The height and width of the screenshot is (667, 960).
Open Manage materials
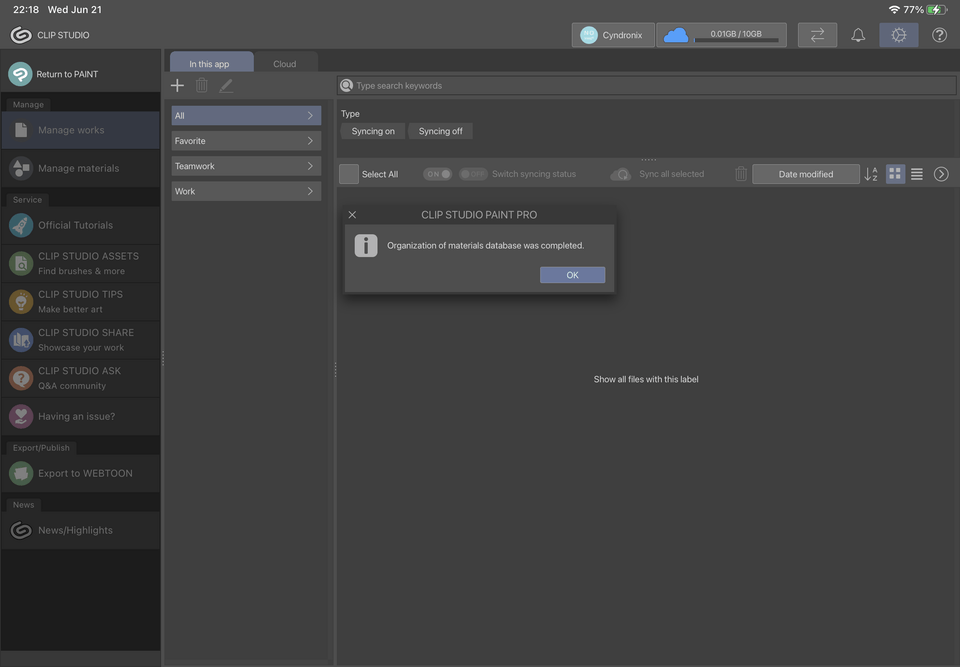point(81,168)
